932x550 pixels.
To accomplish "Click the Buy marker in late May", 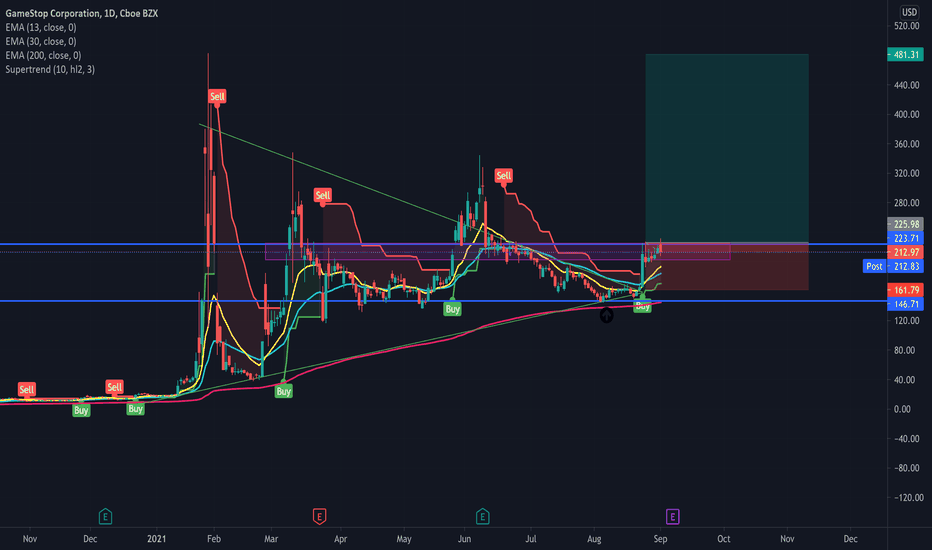I will pyautogui.click(x=452, y=309).
